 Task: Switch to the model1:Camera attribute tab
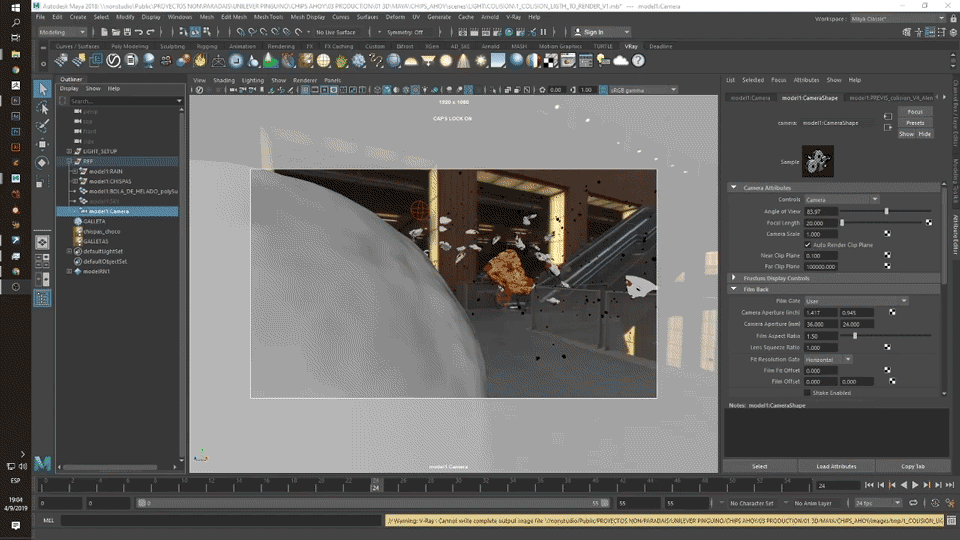751,98
